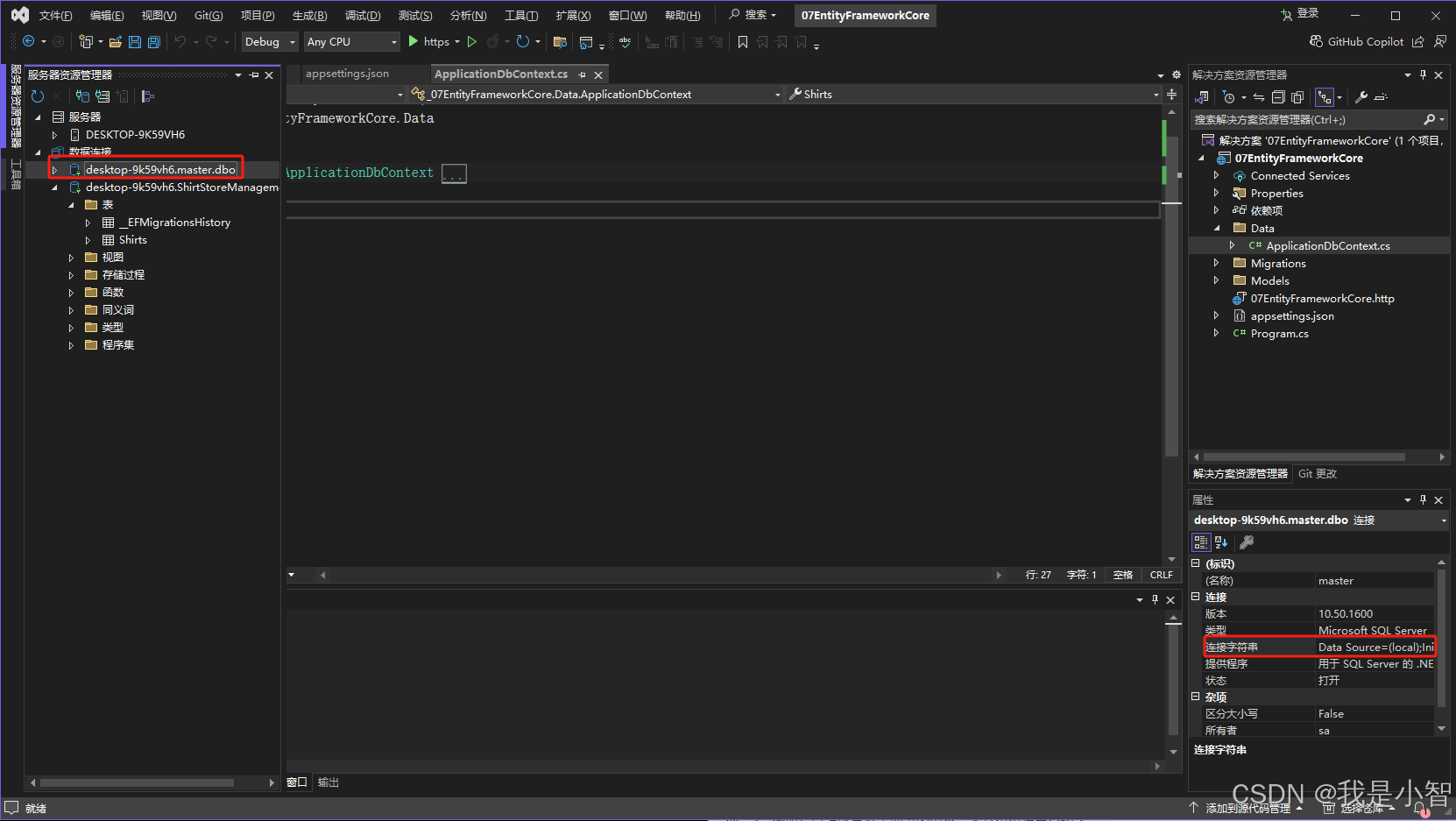The image size is (1456, 821).
Task: Click Solution Explorer horizontal scrollbar
Action: (x=1304, y=457)
